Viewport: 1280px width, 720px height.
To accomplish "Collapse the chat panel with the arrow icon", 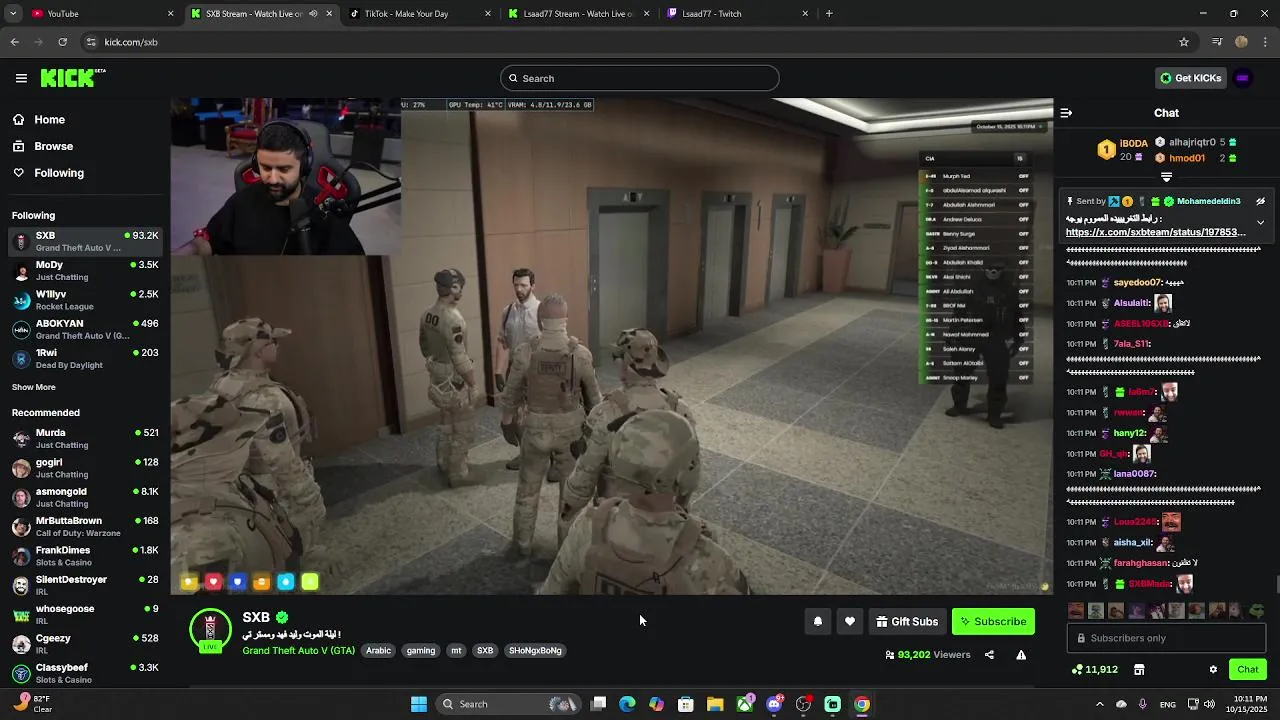I will tap(1066, 113).
